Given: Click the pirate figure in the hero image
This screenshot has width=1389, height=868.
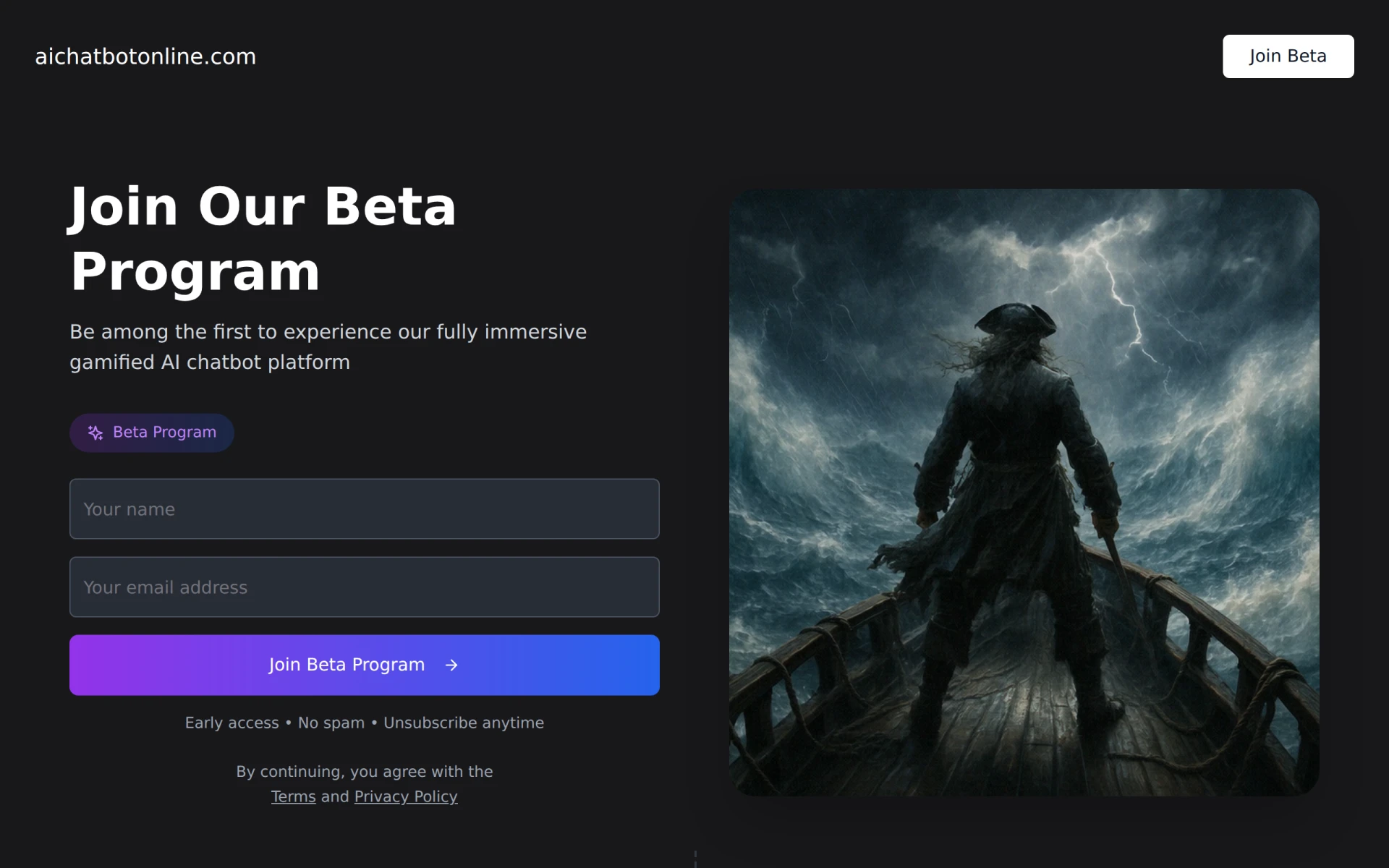Looking at the screenshot, I should pos(1013,506).
